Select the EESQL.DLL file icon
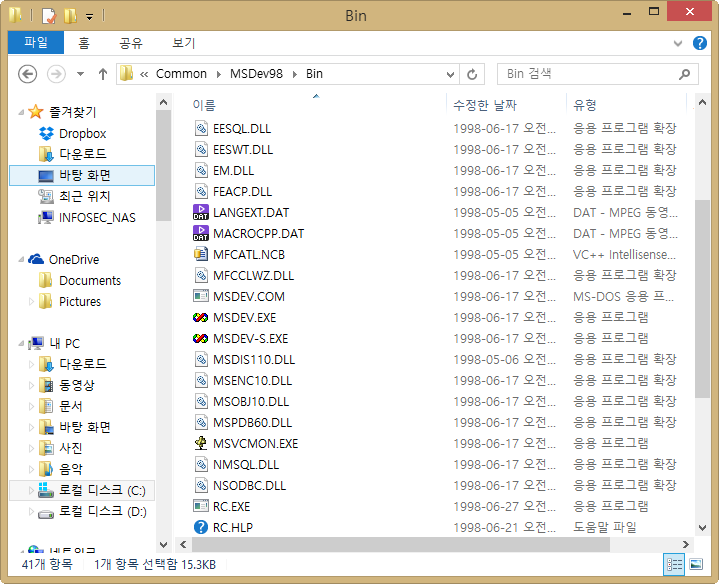 [x=201, y=128]
